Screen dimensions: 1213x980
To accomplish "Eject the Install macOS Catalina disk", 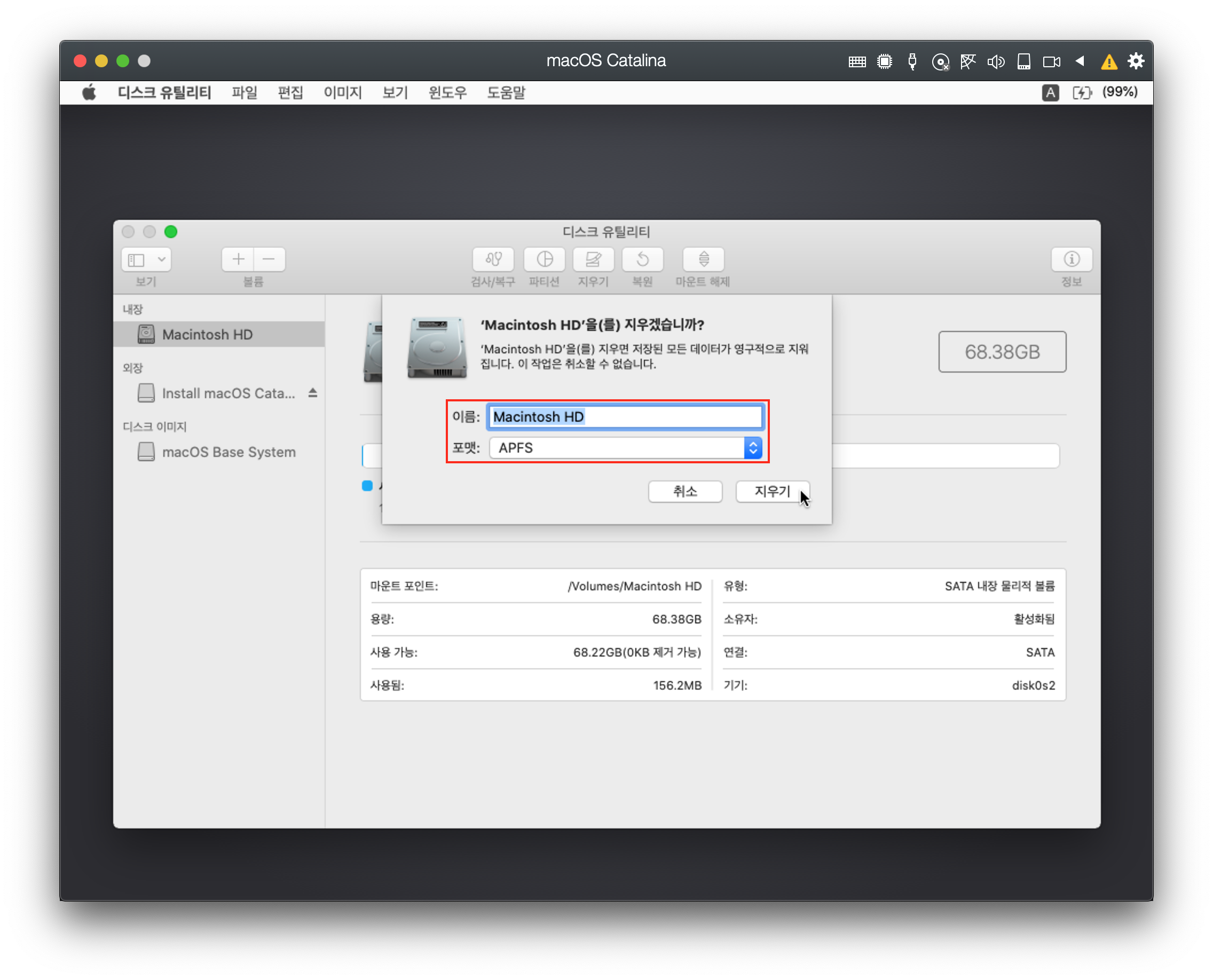I will (313, 392).
